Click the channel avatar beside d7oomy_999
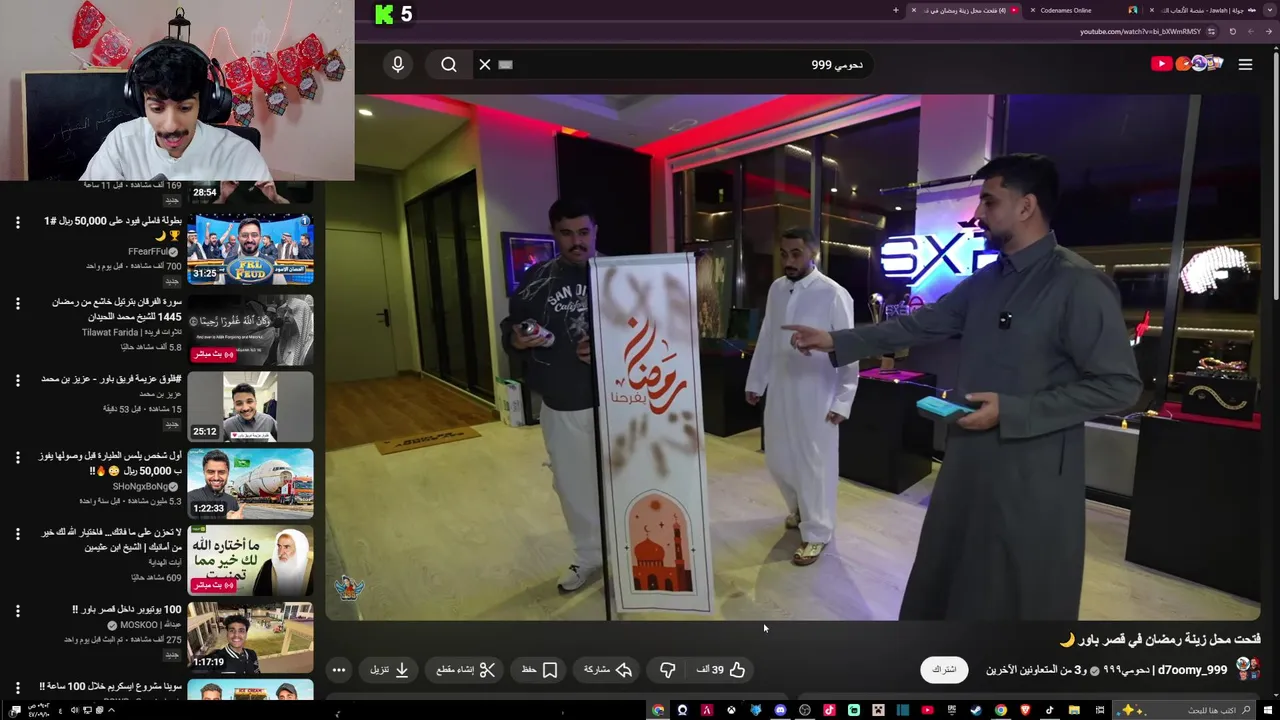This screenshot has width=1280, height=720. (1247, 669)
